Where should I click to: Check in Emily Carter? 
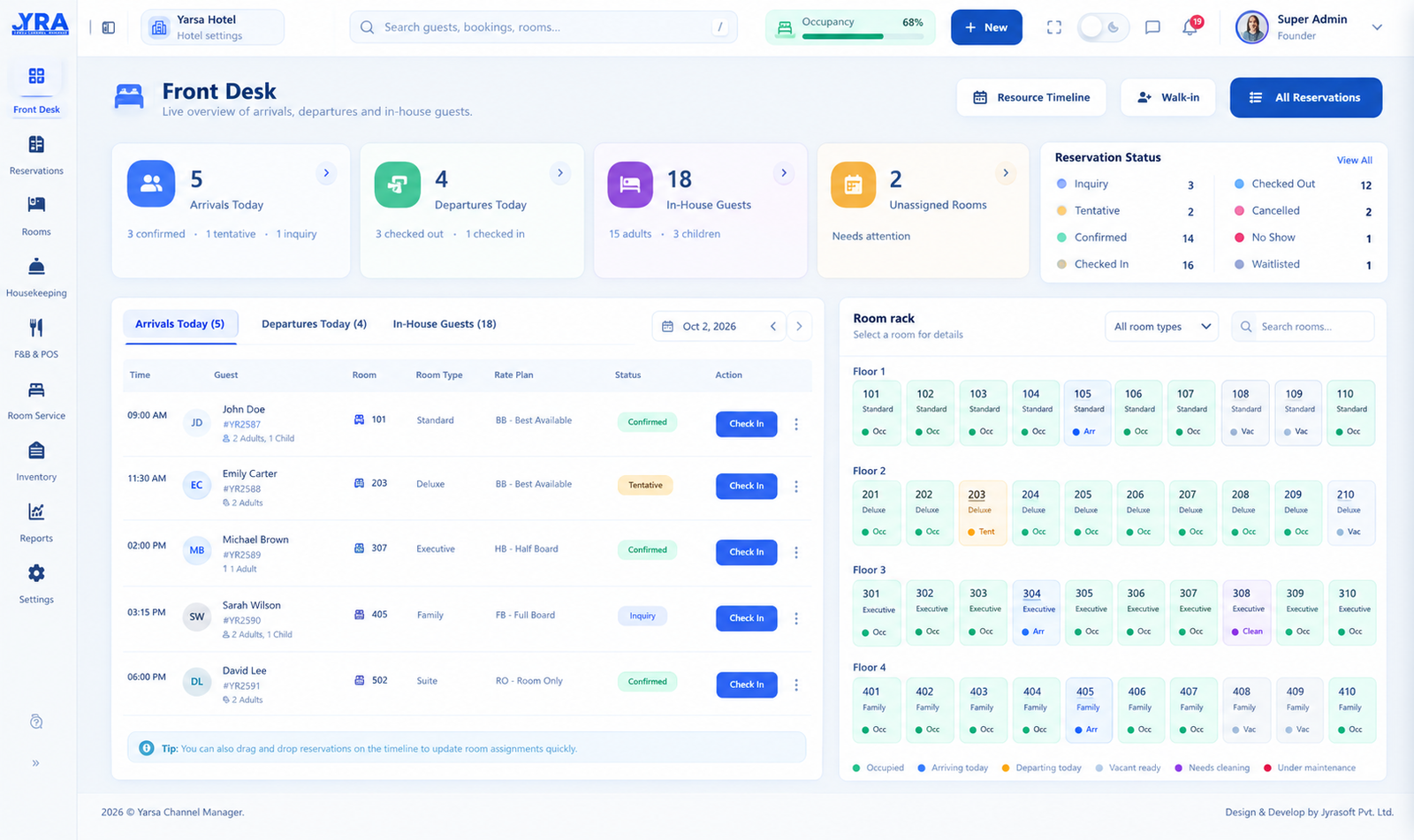coord(747,486)
